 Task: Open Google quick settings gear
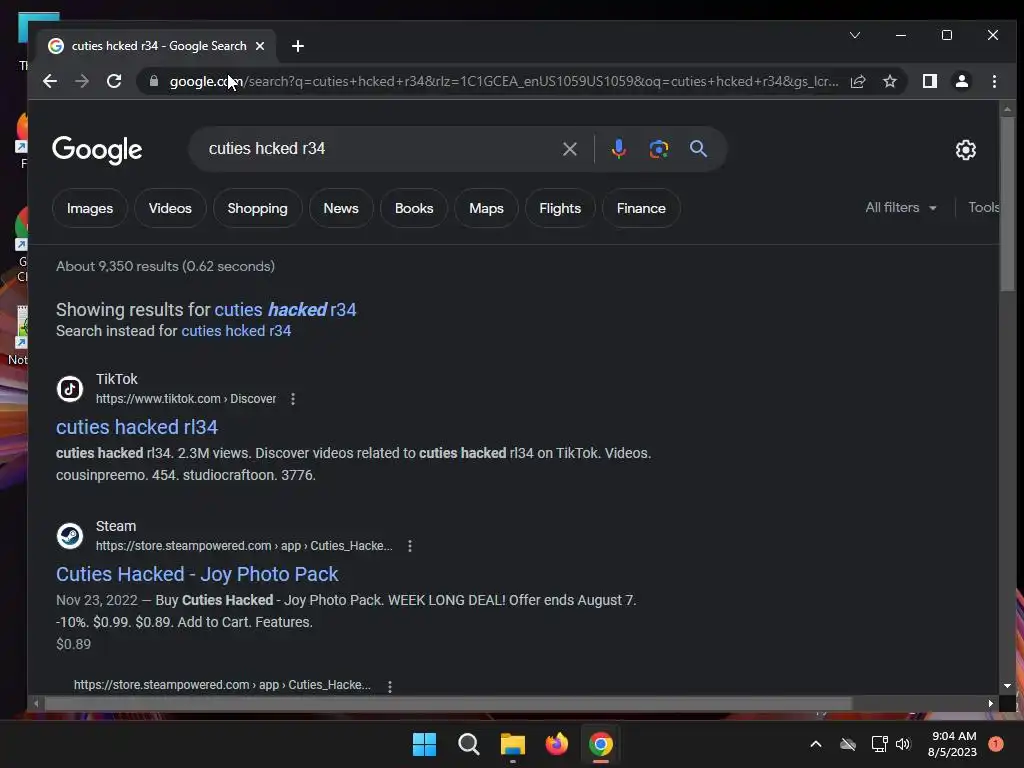965,150
